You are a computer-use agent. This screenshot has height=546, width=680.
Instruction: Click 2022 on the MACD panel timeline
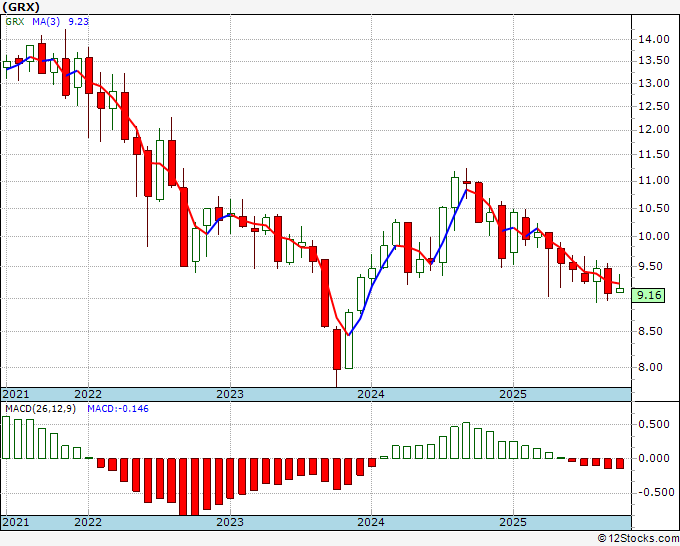[x=88, y=522]
